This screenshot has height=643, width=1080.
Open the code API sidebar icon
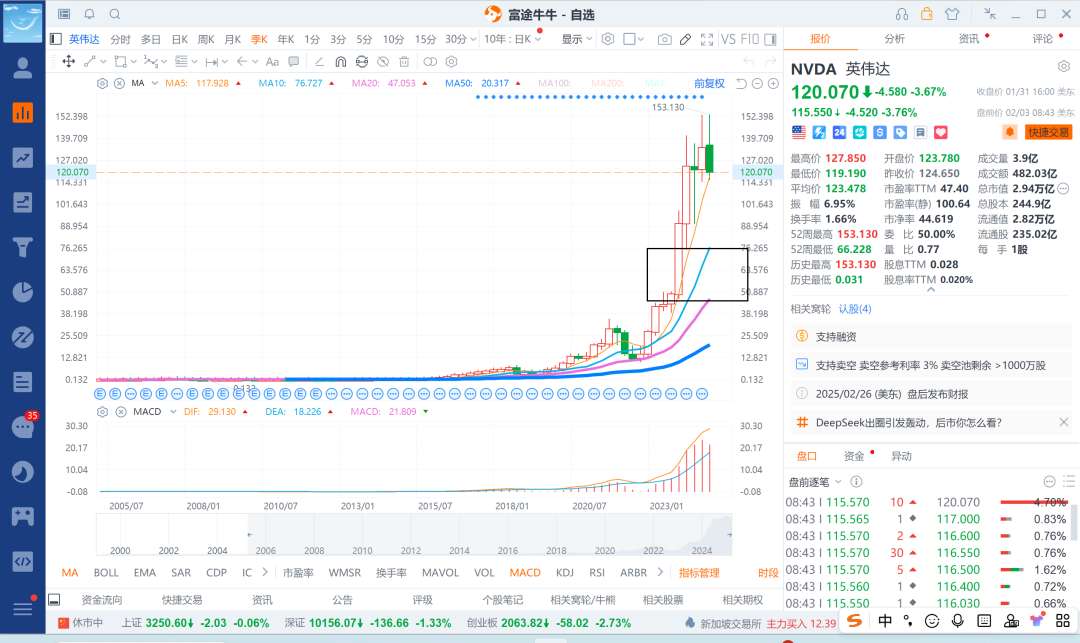[23, 561]
